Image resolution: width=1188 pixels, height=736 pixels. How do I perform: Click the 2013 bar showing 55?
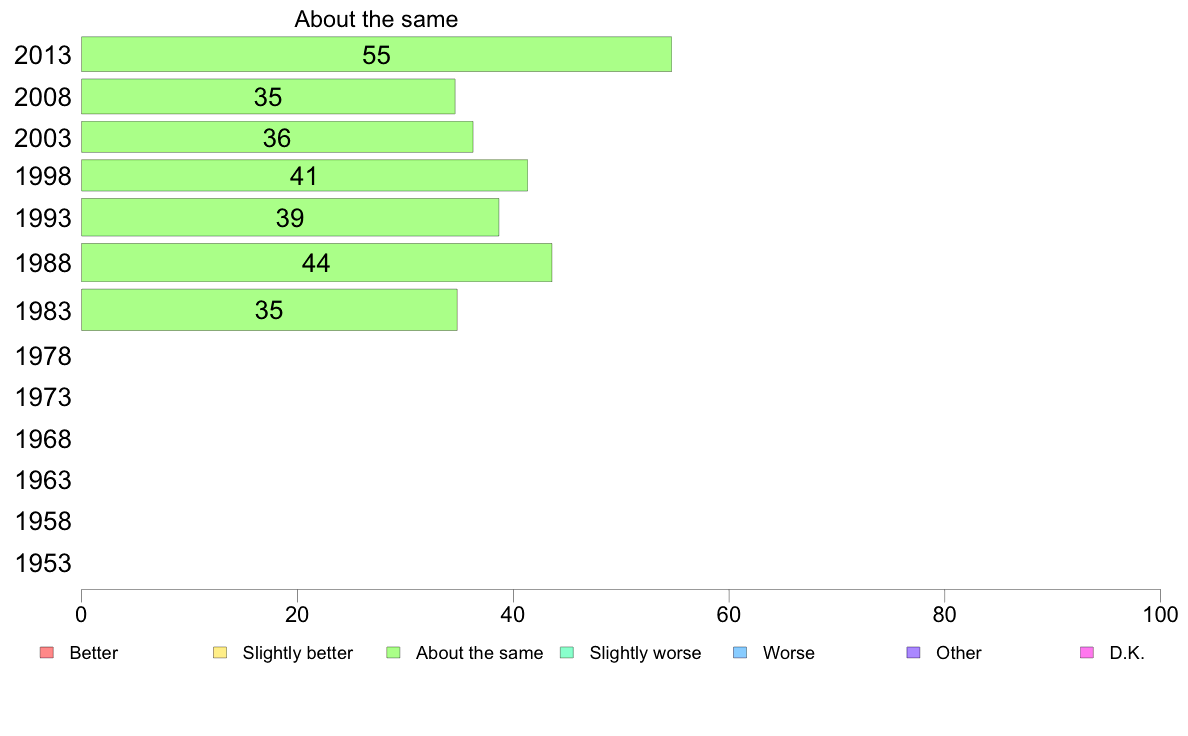(x=377, y=55)
